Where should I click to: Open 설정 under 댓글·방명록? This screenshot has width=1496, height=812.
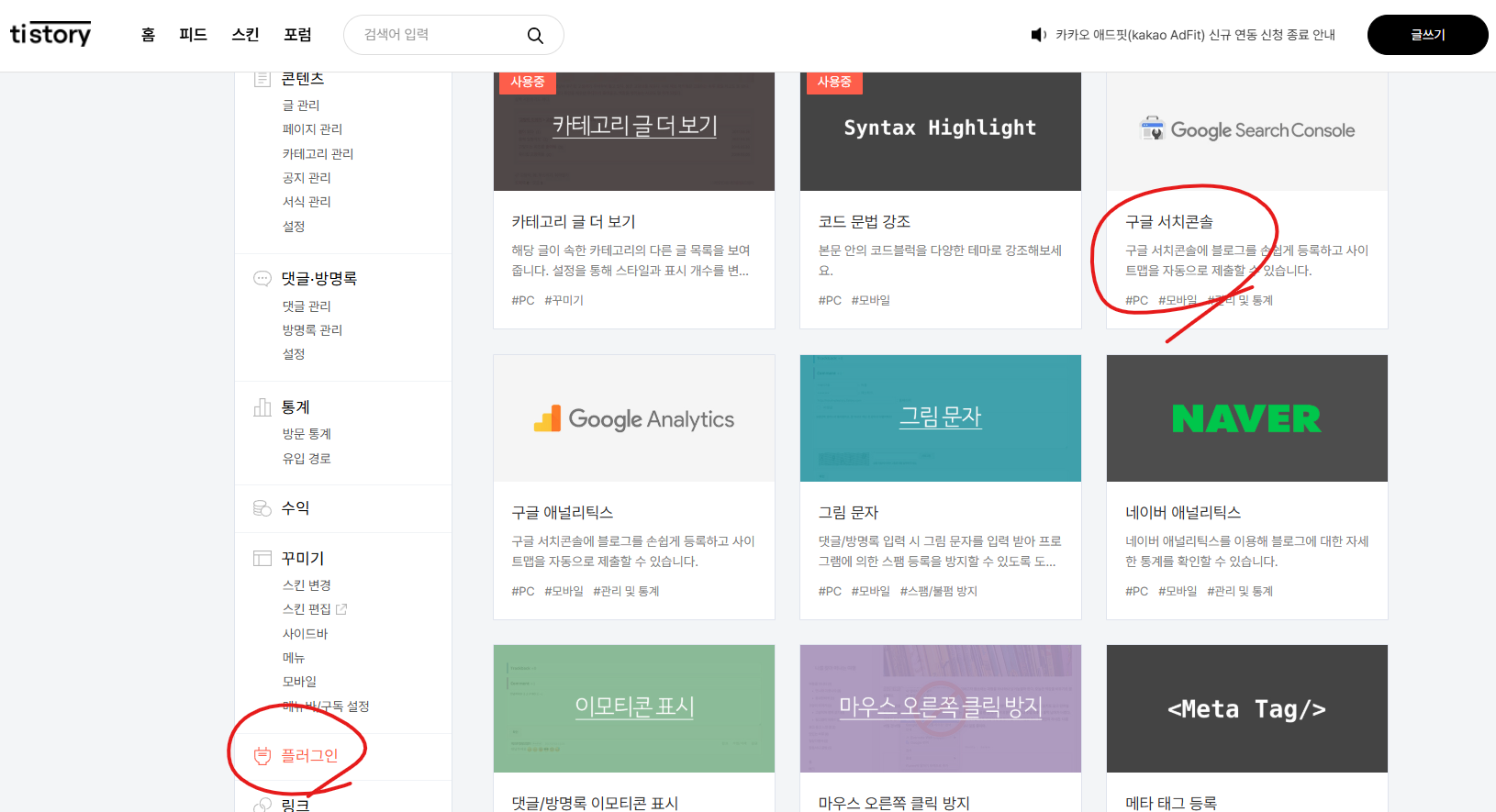click(x=294, y=354)
